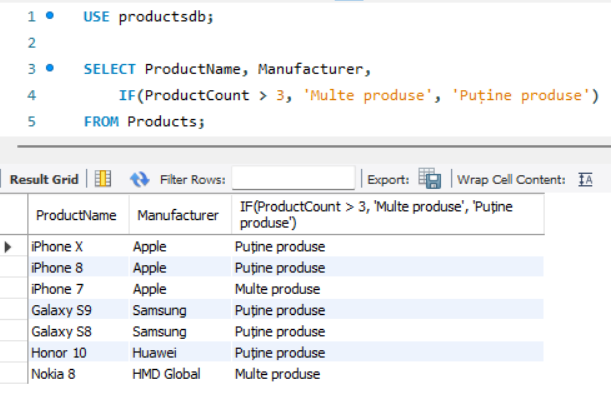Viewport: 611px width, 394px height.
Task: Select Multe produse cell in Nokia 8 row
Action: click(388, 374)
